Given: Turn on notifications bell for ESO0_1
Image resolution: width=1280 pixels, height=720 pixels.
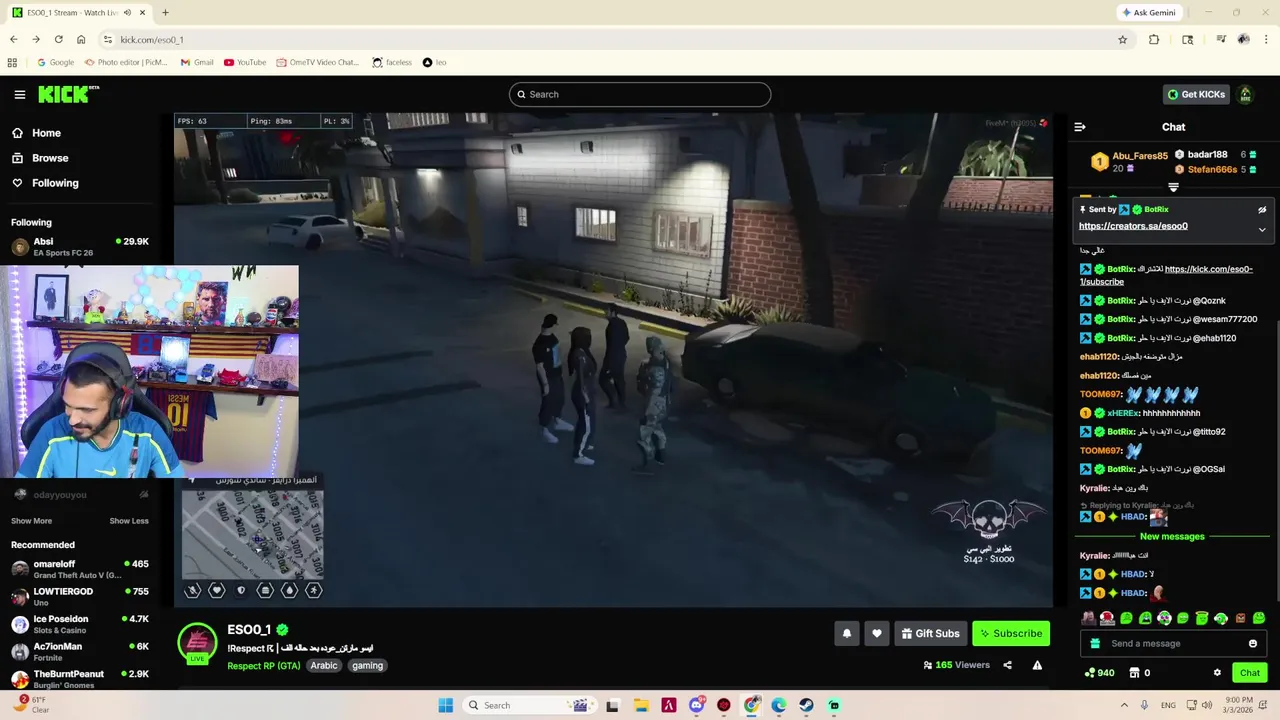Looking at the screenshot, I should click(847, 633).
